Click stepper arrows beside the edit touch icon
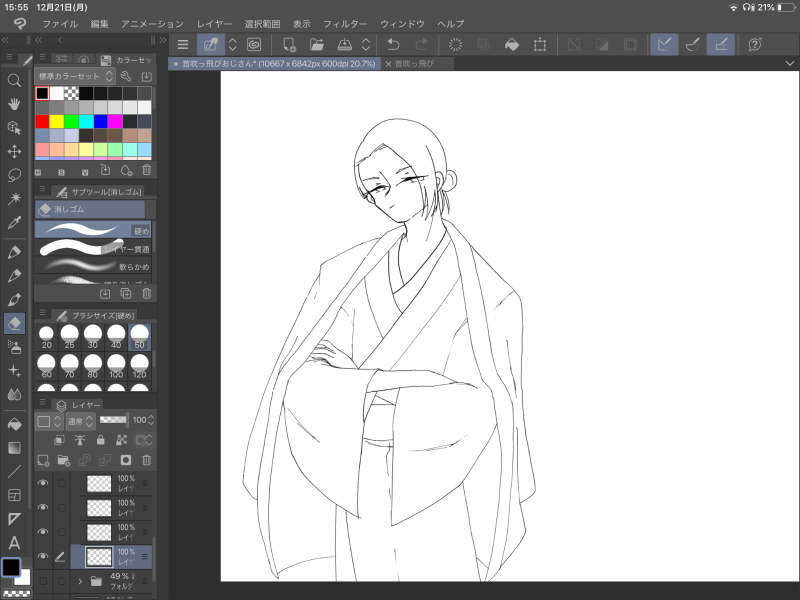This screenshot has width=800, height=600. click(232, 45)
